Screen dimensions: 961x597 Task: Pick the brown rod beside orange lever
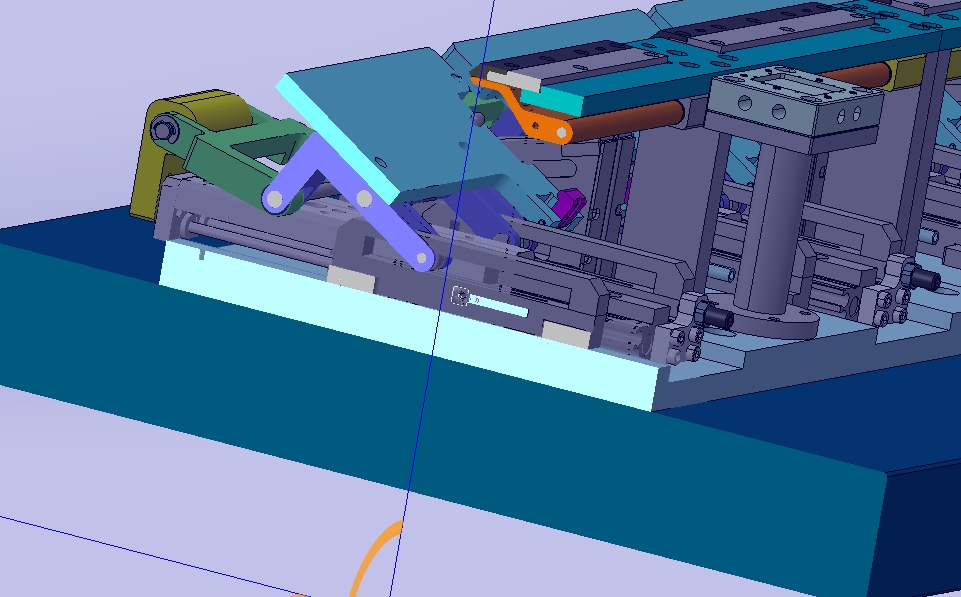click(x=625, y=120)
